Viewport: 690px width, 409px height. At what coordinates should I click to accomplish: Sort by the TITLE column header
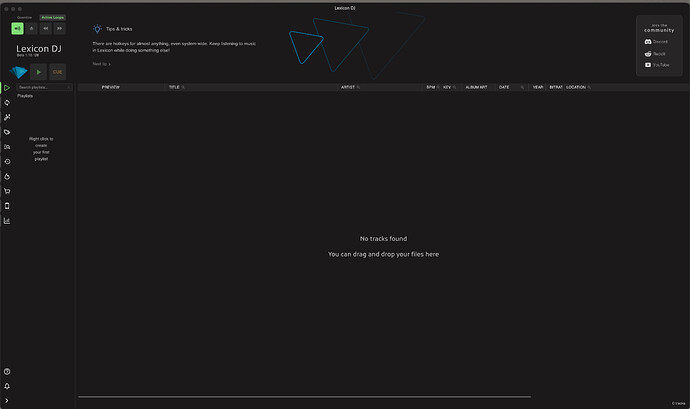(x=174, y=87)
